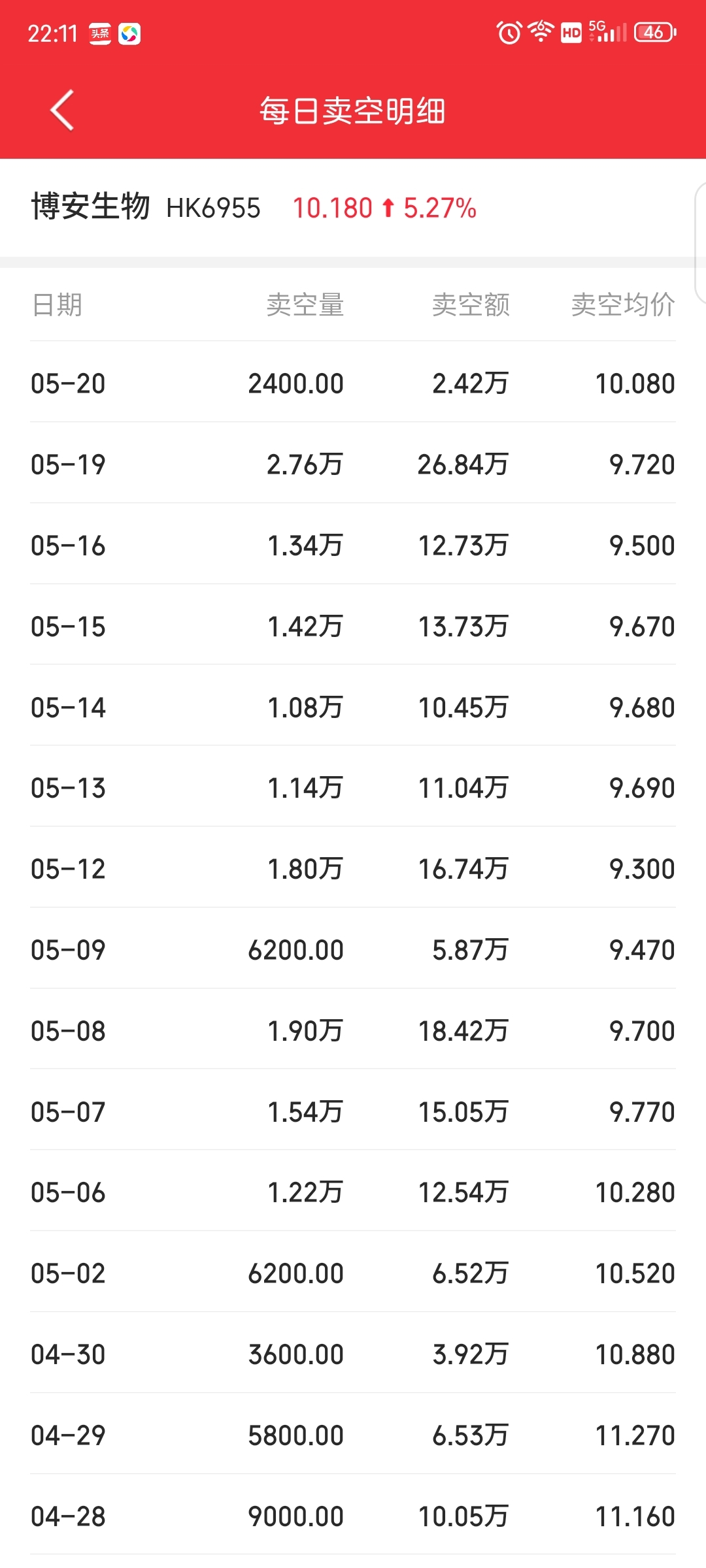Select the 05-12 row with 16.74万
The height and width of the screenshot is (1568, 706).
(353, 868)
